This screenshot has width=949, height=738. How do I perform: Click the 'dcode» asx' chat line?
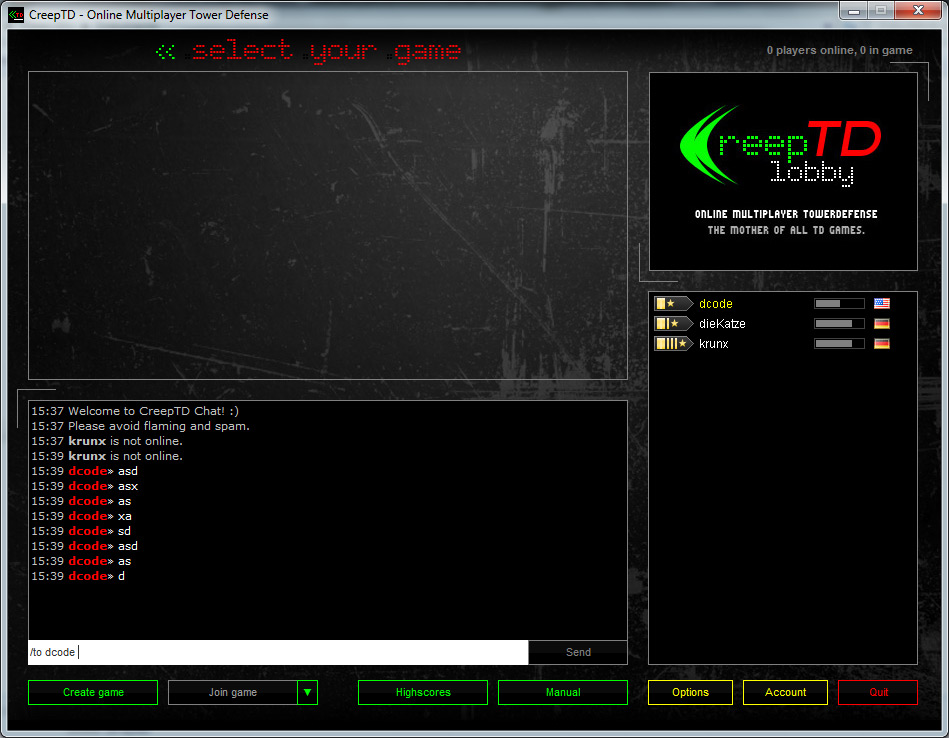[x=85, y=486]
